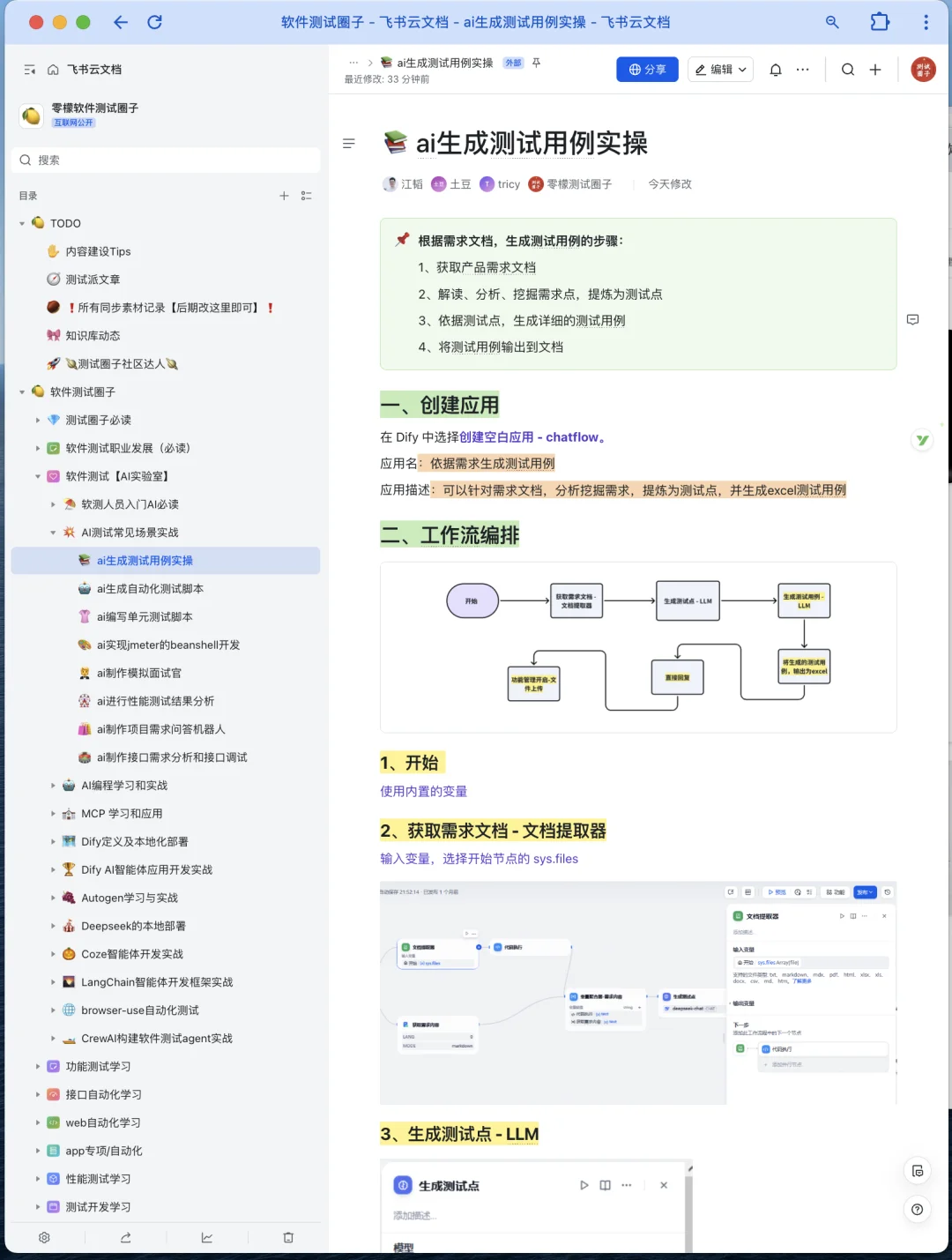Open notifications with the bell icon
952x1260 pixels.
pos(776,69)
